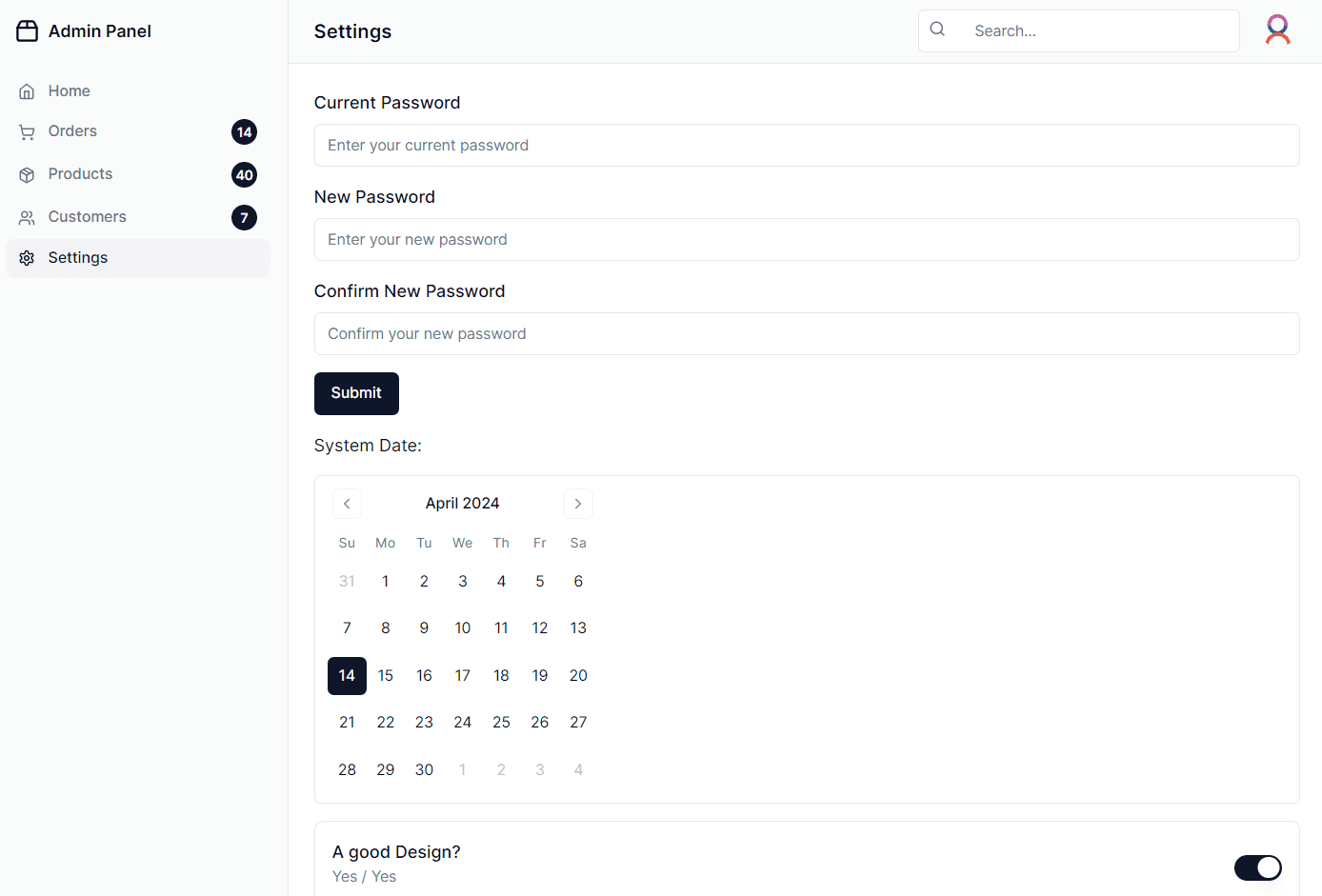Screen dimensions: 1322x896
Task: Click the 'April 2024' month heading
Action: click(x=463, y=504)
